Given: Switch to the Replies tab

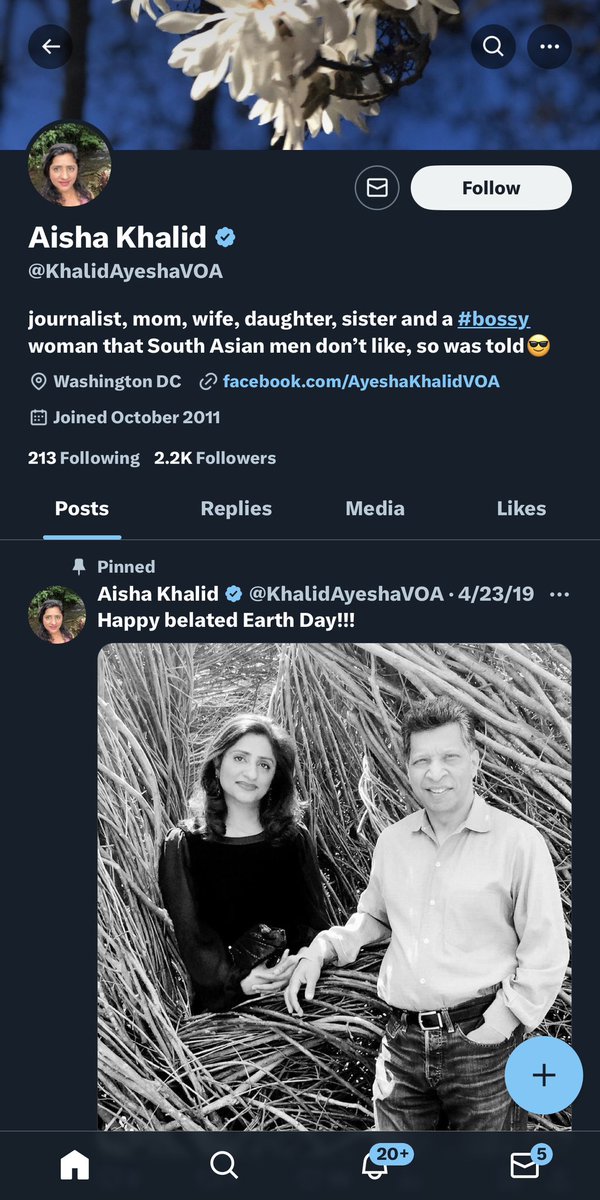Looking at the screenshot, I should [236, 508].
